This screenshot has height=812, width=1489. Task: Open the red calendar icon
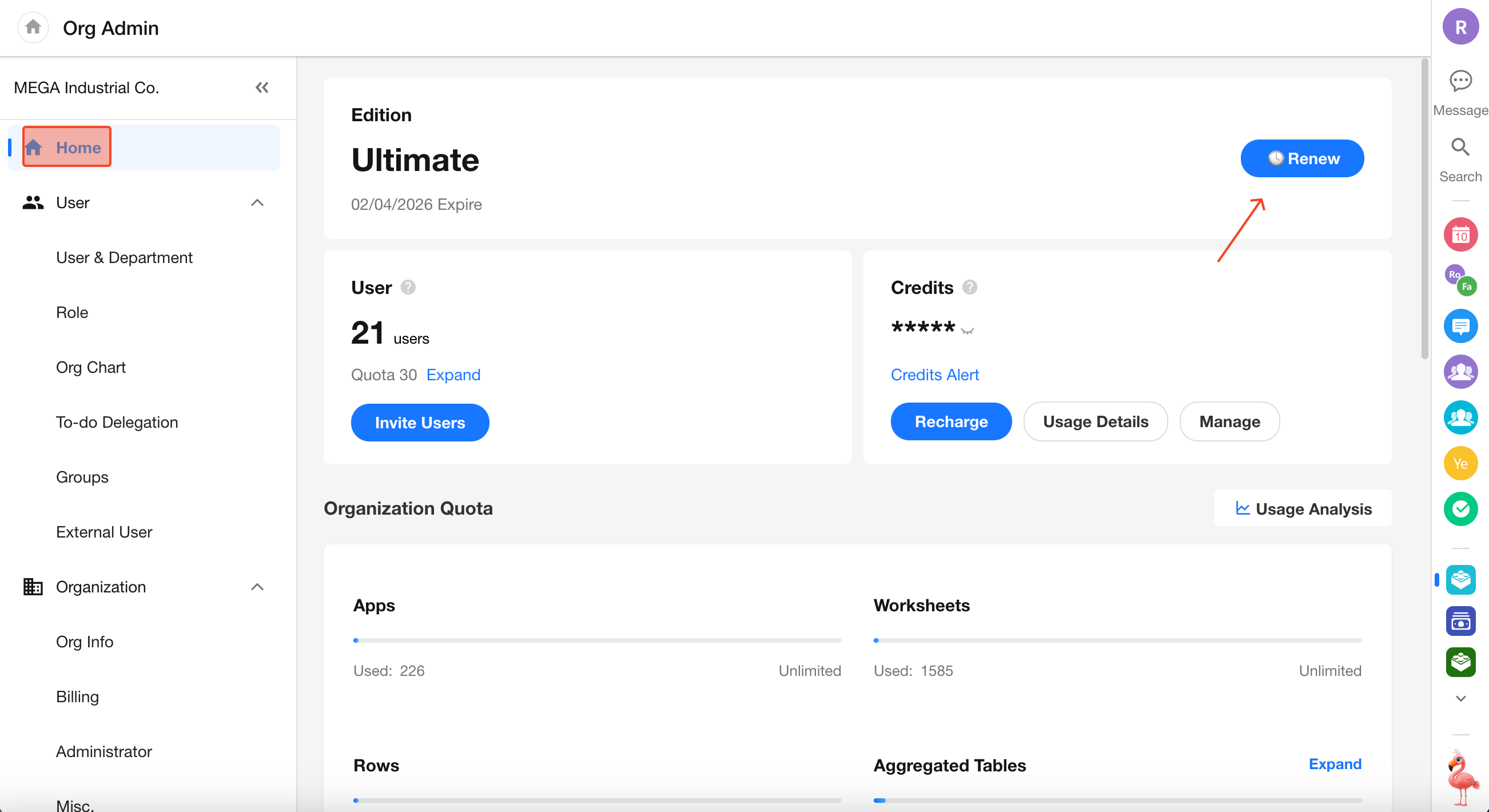(x=1460, y=234)
